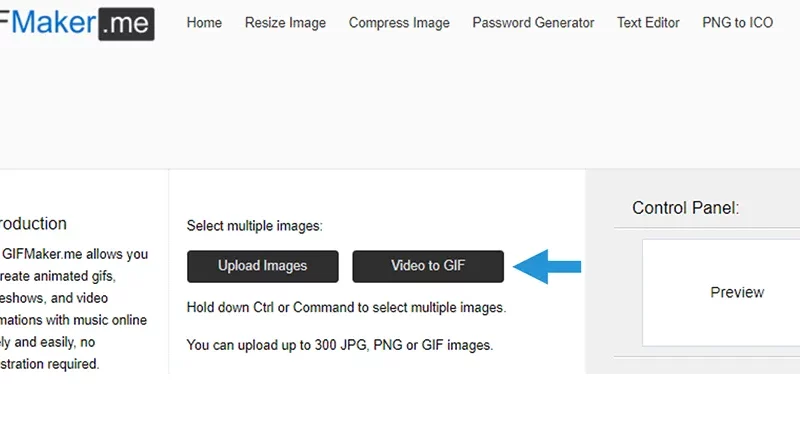This screenshot has height=423, width=800.
Task: Click the blue arrow pointing at Video to GIF
Action: [547, 266]
